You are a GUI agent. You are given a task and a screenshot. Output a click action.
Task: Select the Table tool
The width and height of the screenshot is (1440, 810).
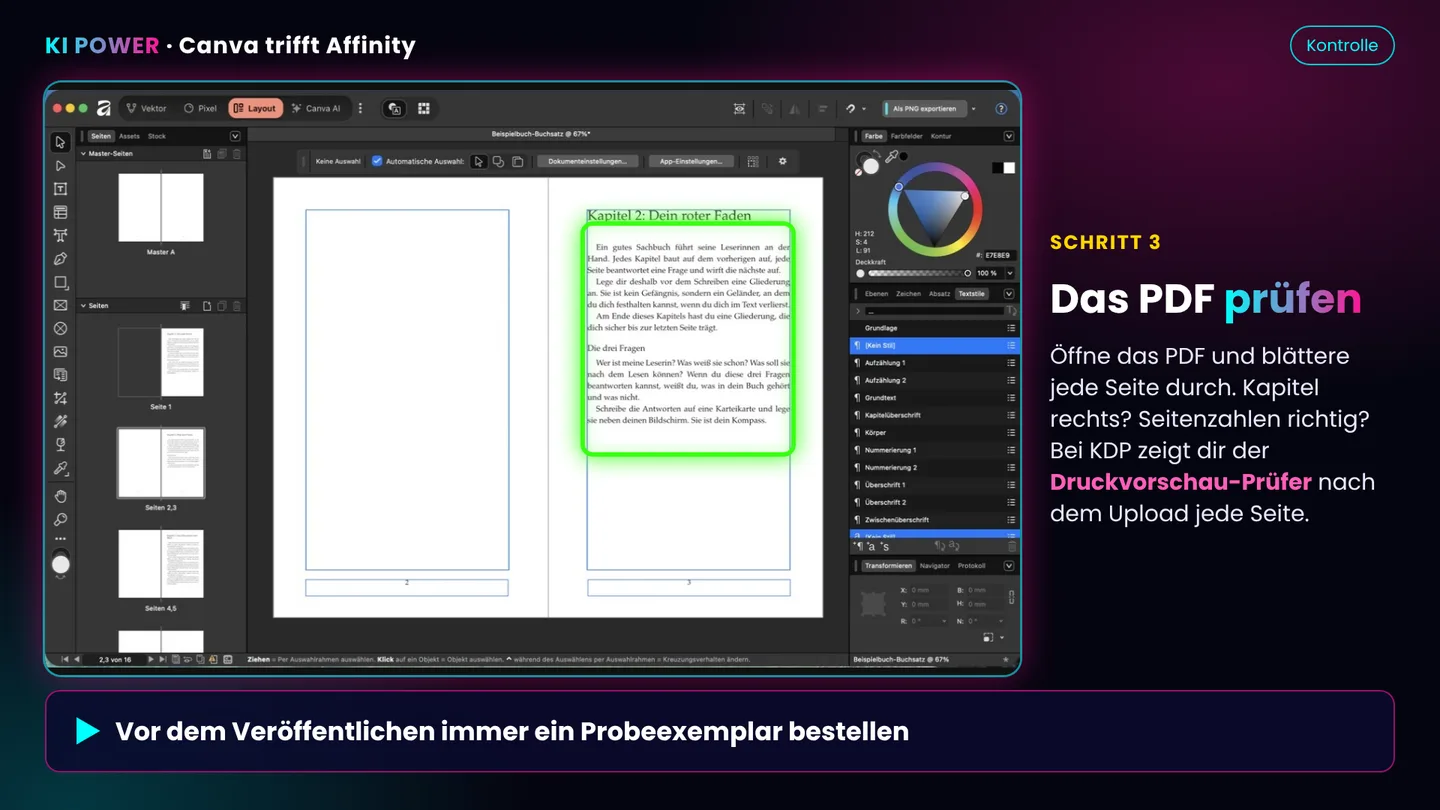point(61,212)
